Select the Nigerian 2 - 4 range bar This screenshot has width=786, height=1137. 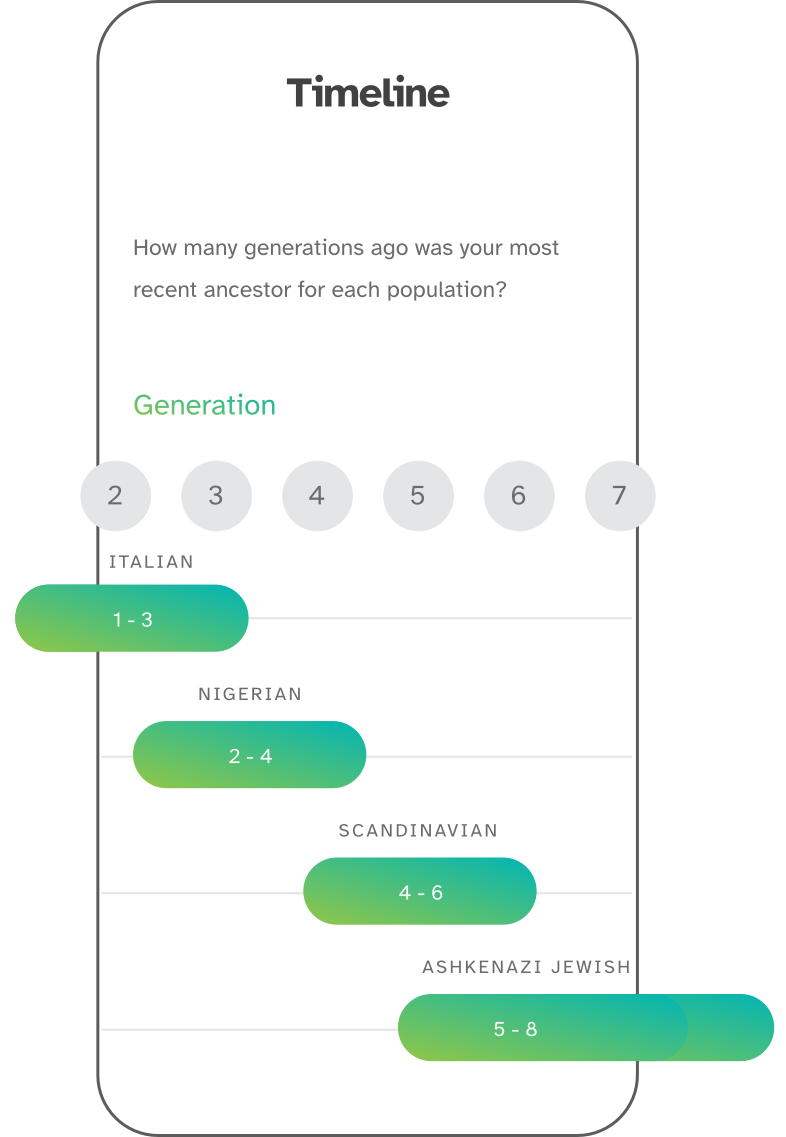point(249,755)
